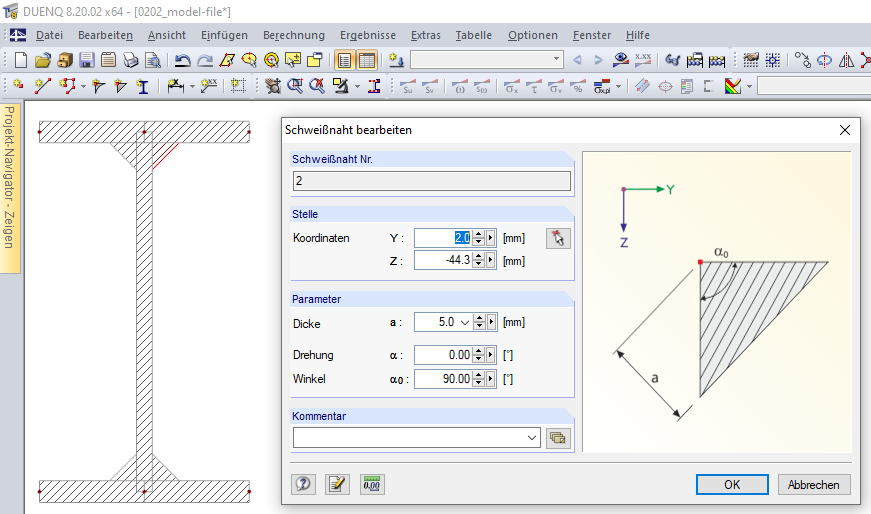Open the Projekt-Navigator - Zeigen side tab
Image resolution: width=871 pixels, height=514 pixels.
[x=9, y=188]
